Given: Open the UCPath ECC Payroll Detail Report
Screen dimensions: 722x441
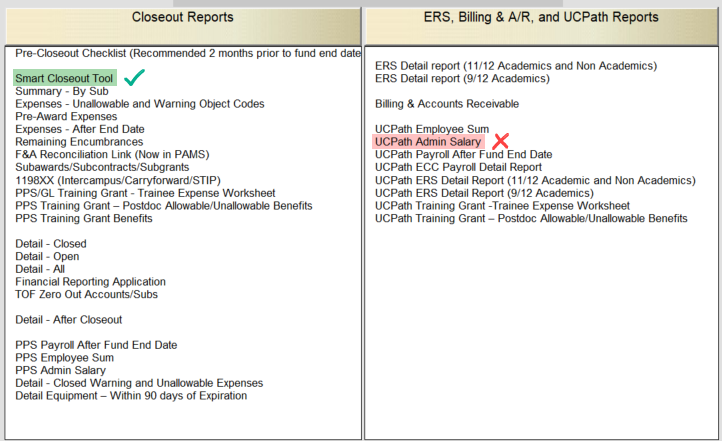Looking at the screenshot, I should click(x=458, y=167).
